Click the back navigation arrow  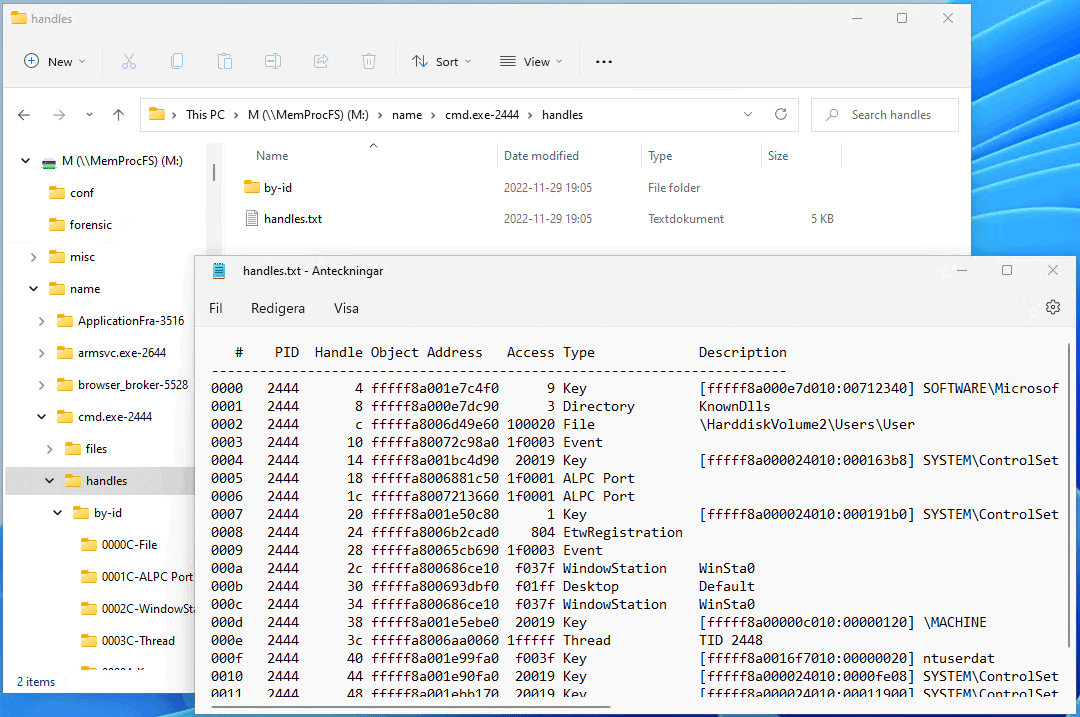coord(24,114)
